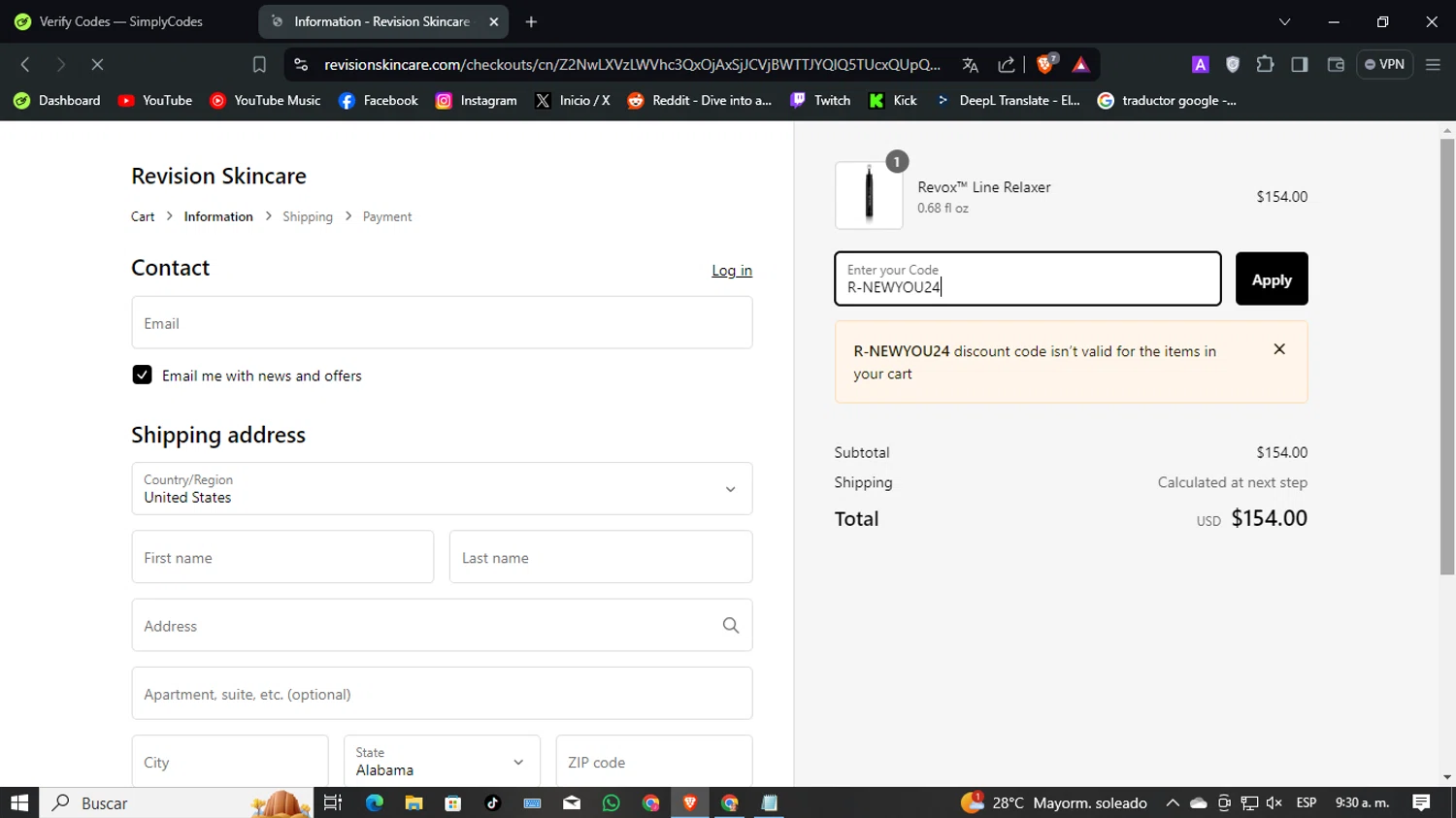Click the ZIP code field
Screen dimensions: 1456x818
click(654, 762)
